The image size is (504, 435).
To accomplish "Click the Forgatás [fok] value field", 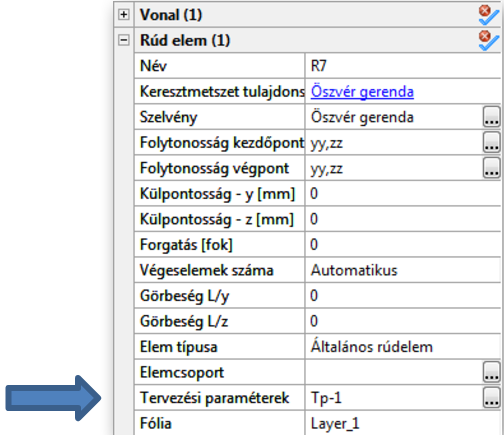I will tap(403, 244).
